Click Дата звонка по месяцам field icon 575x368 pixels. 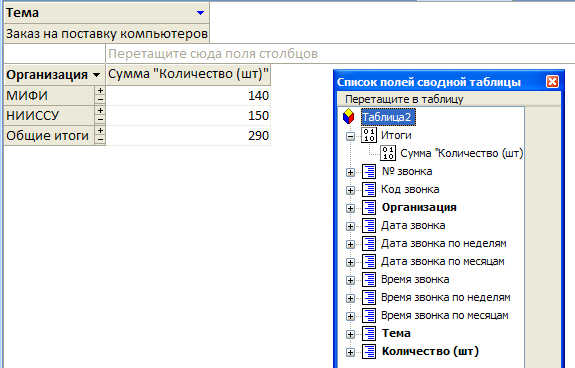pyautogui.click(x=369, y=261)
